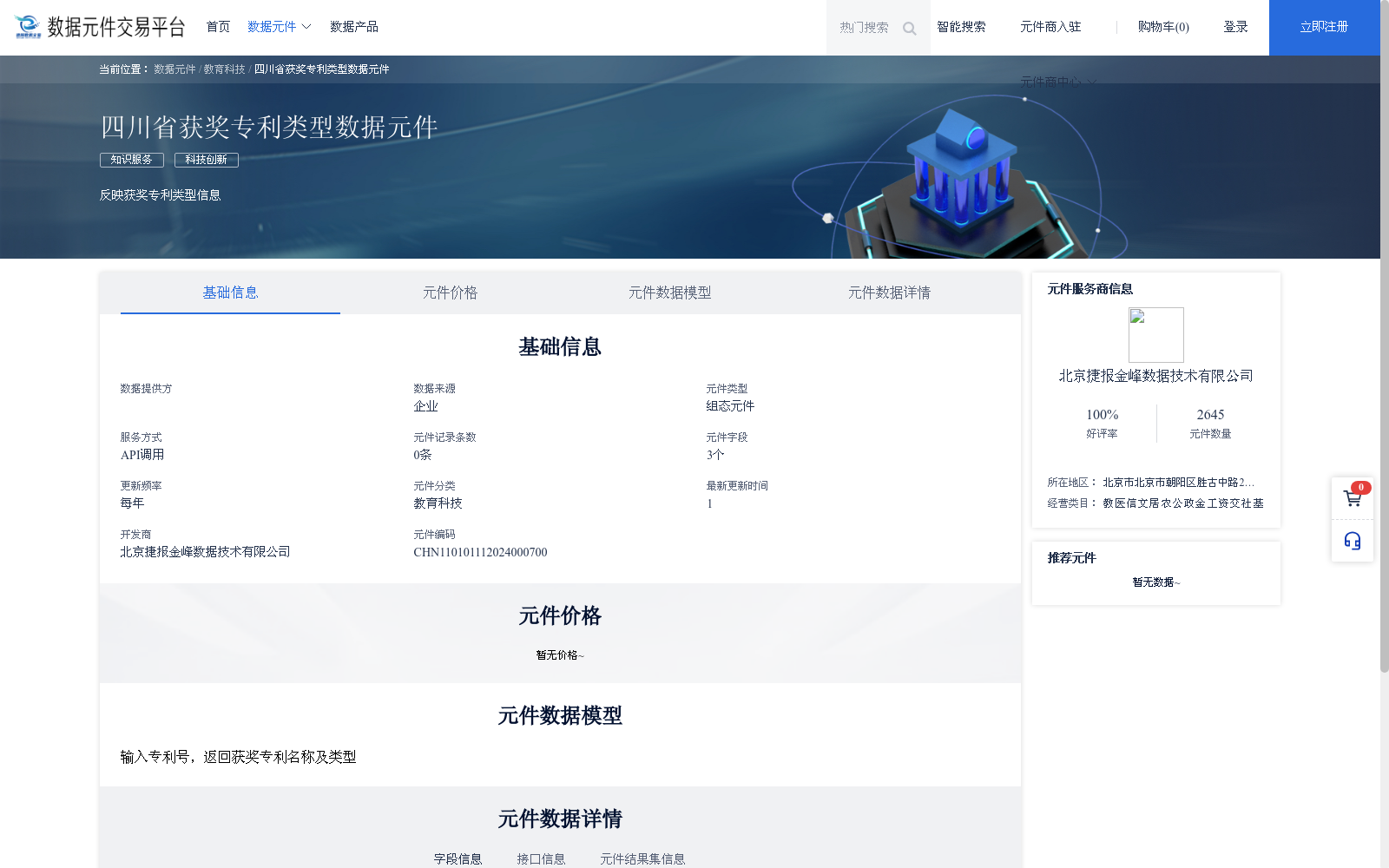The height and width of the screenshot is (868, 1389).
Task: Switch to the 元件数据详情 tab
Action: 889,293
